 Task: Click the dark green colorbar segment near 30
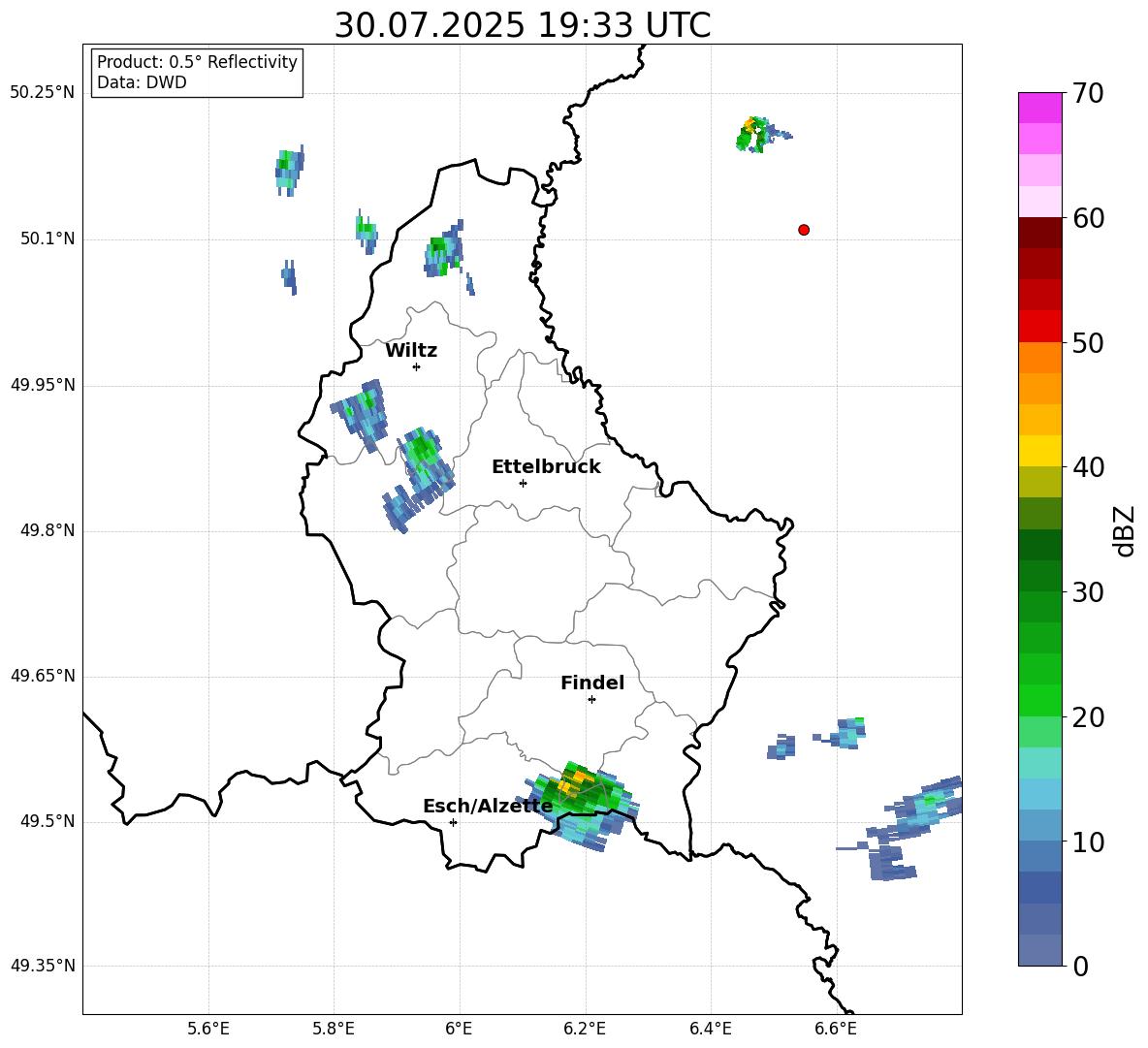tap(1040, 576)
